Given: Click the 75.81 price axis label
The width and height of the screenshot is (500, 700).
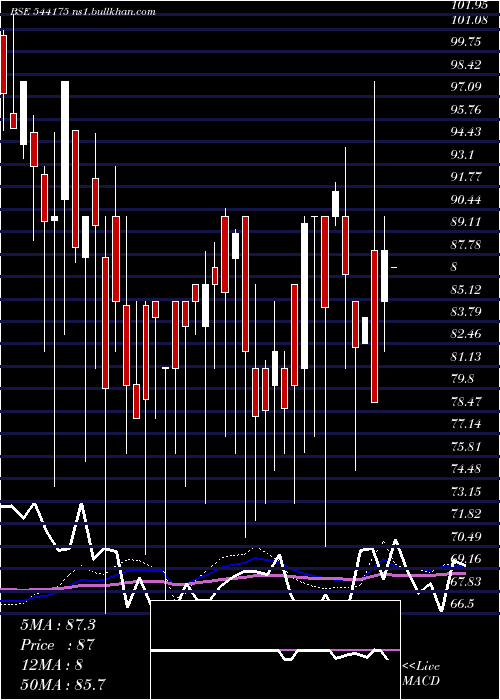Looking at the screenshot, I should pos(467,446).
